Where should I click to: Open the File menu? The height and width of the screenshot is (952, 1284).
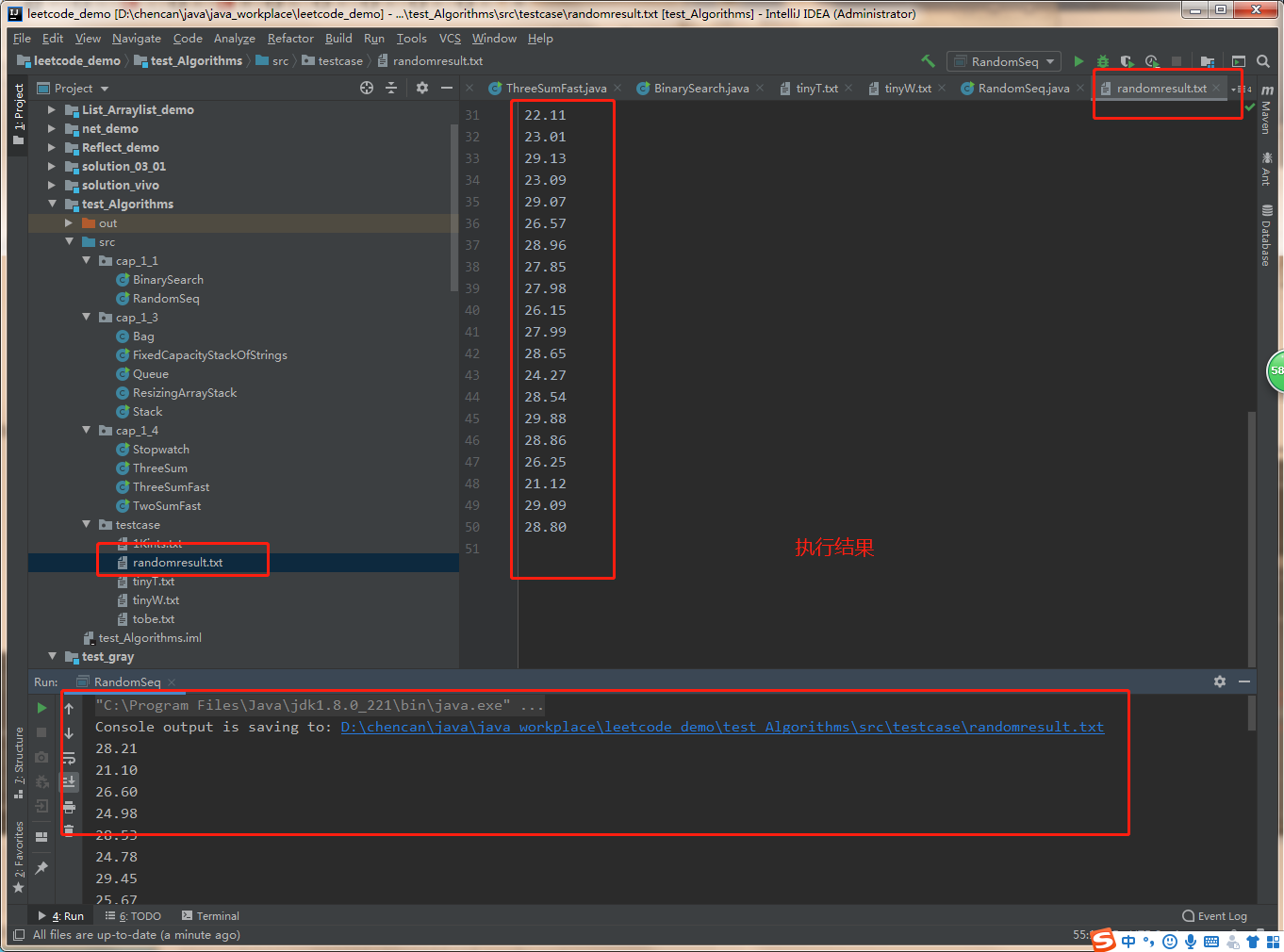click(23, 39)
